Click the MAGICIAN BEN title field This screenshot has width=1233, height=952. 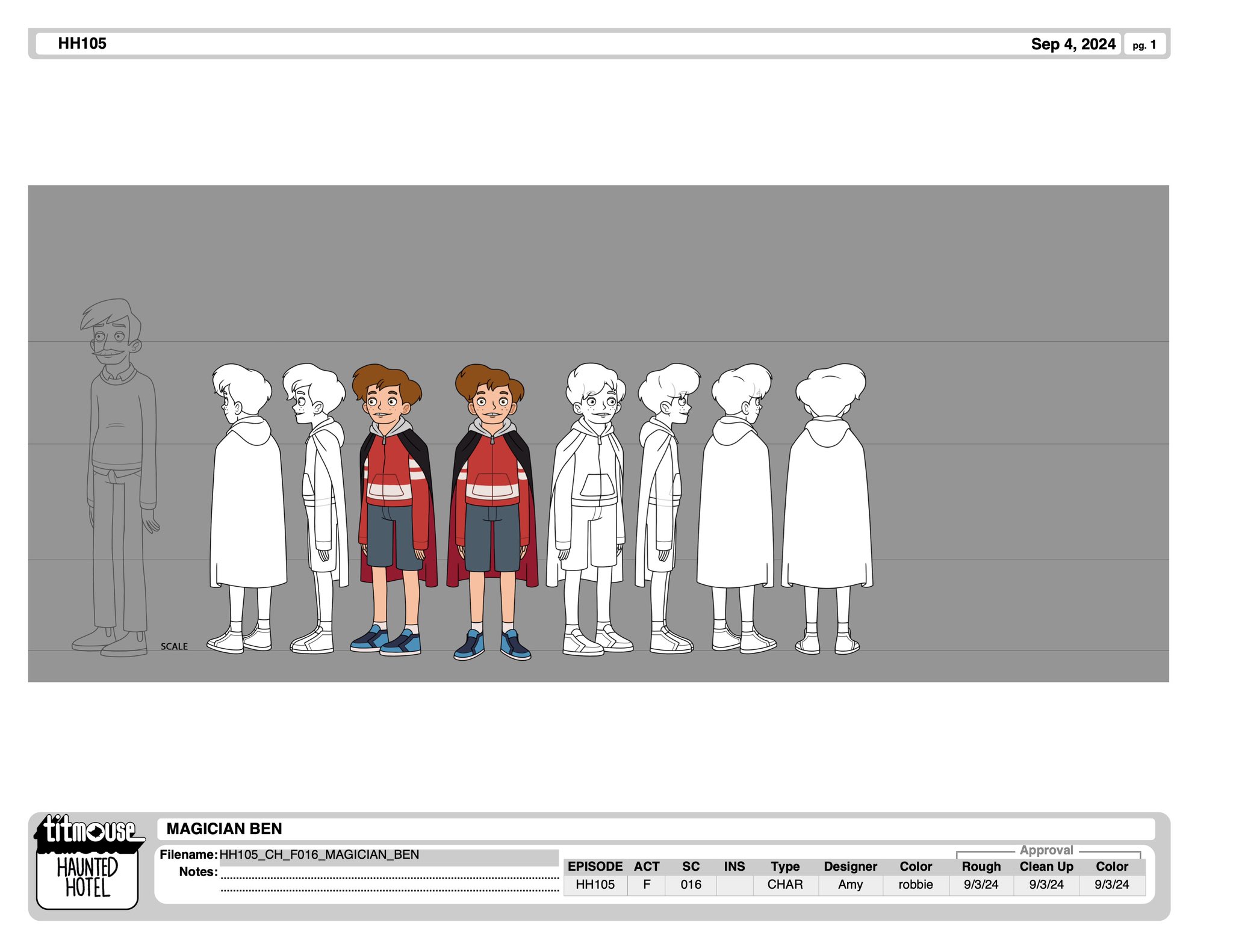pyautogui.click(x=656, y=829)
